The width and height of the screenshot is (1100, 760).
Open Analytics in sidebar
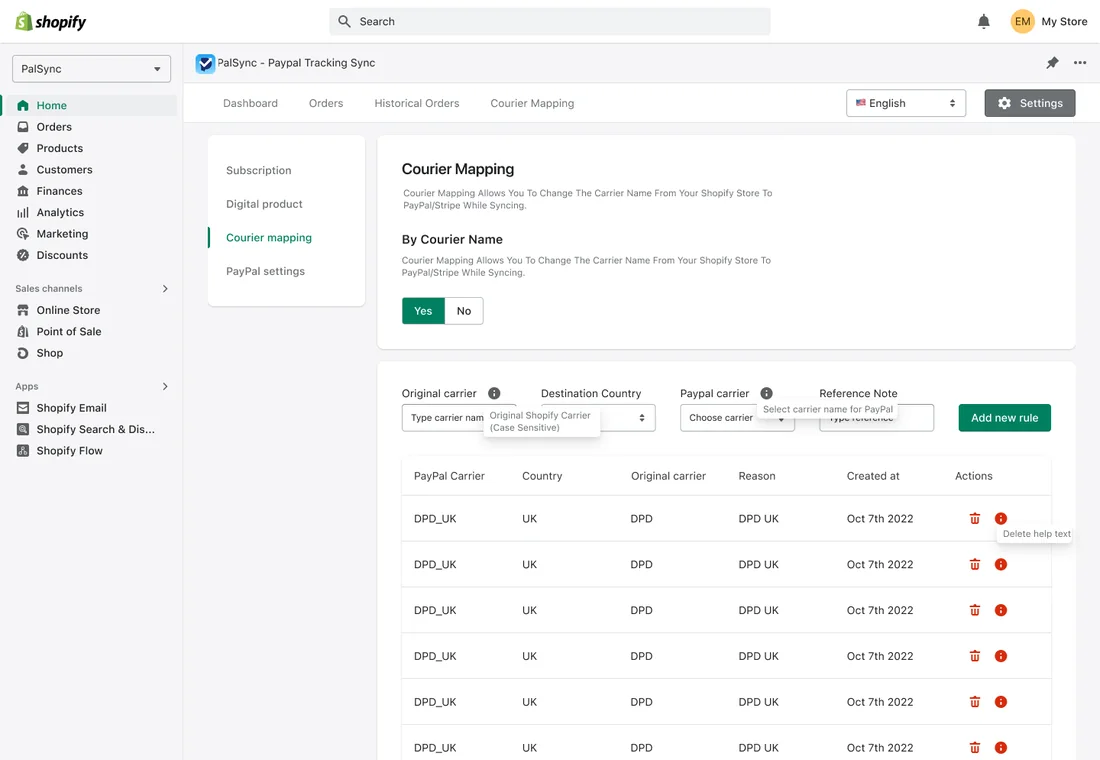(x=60, y=213)
